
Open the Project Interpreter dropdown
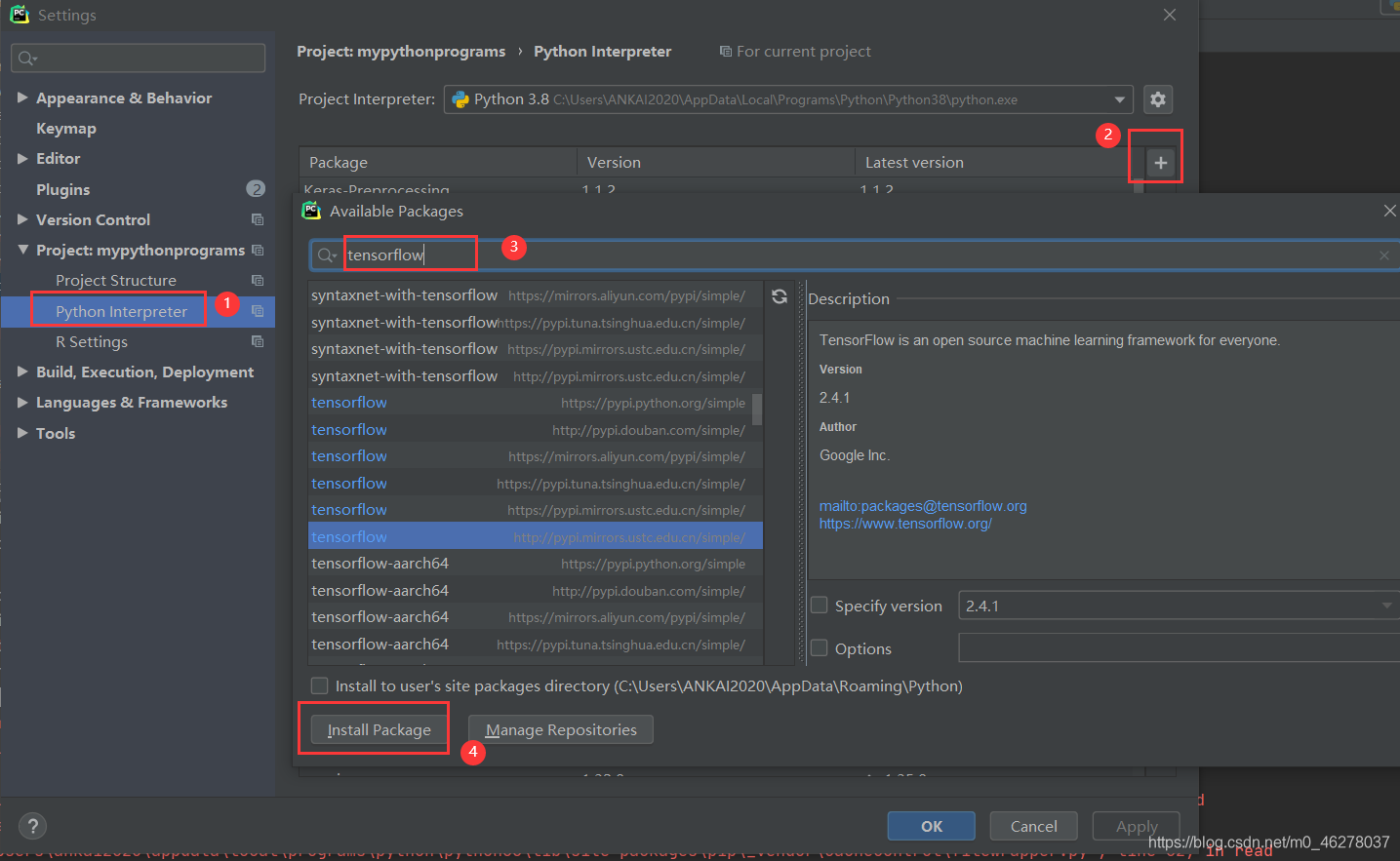coord(1119,99)
